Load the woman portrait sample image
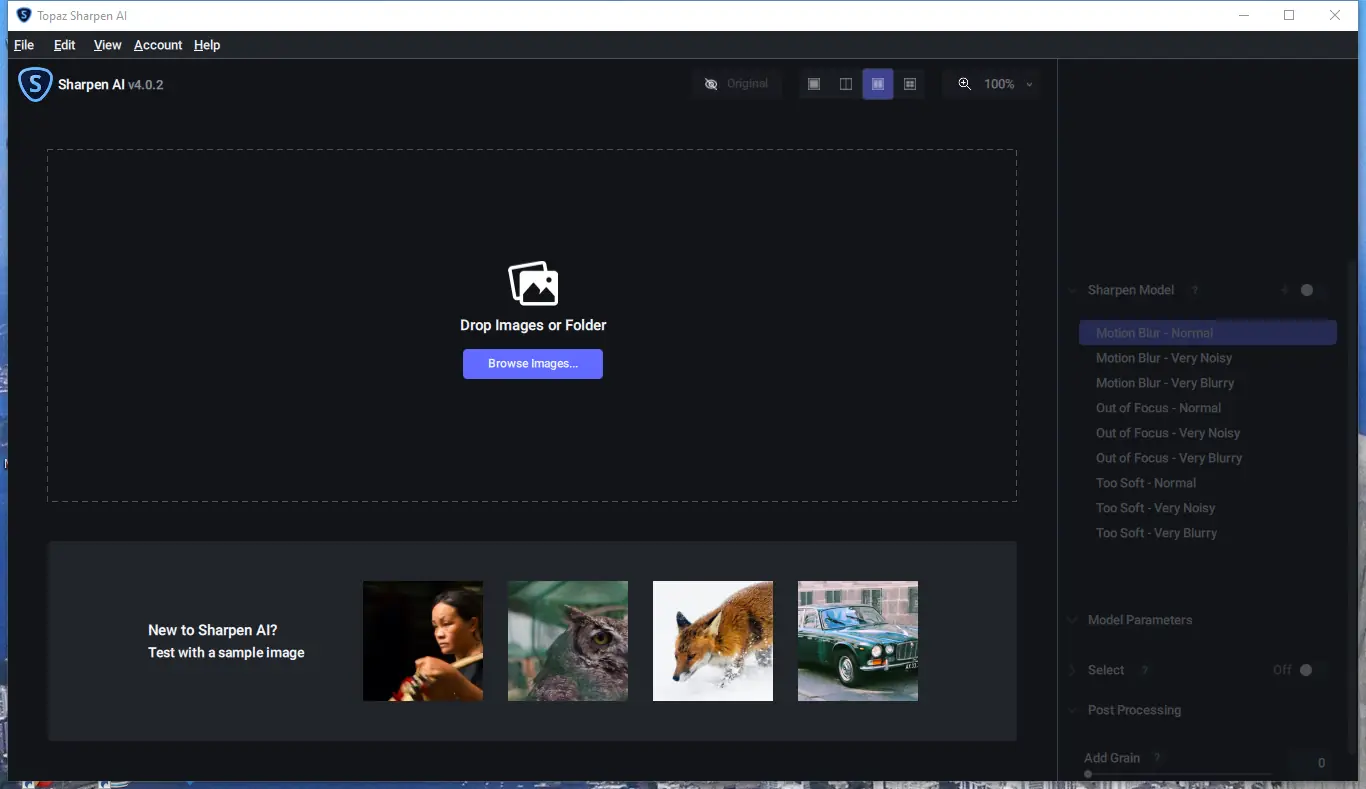The width and height of the screenshot is (1366, 789). (423, 641)
